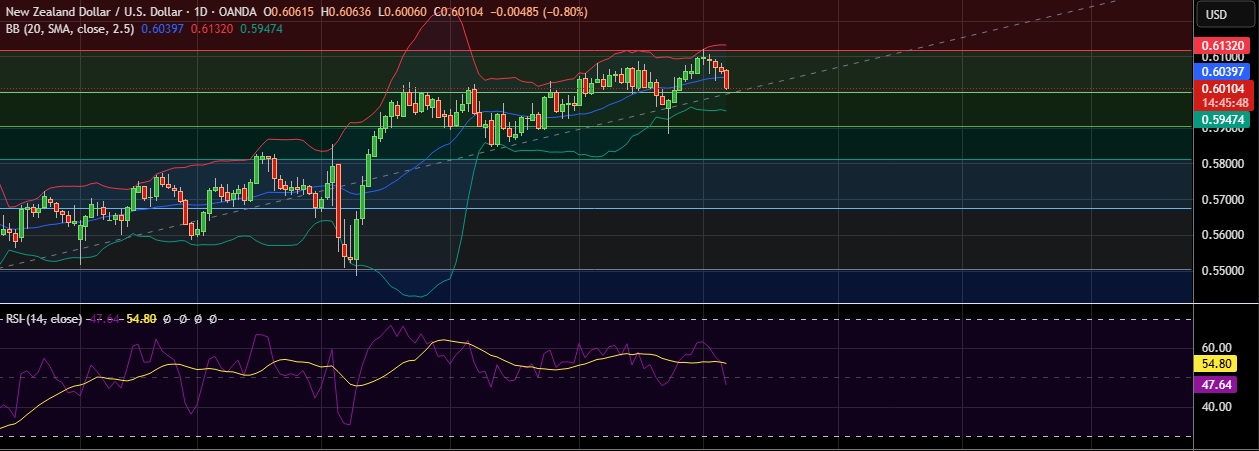Select the RSI (14, close) indicator legend
Viewport: 1259px width, 451px height.
tap(43, 319)
